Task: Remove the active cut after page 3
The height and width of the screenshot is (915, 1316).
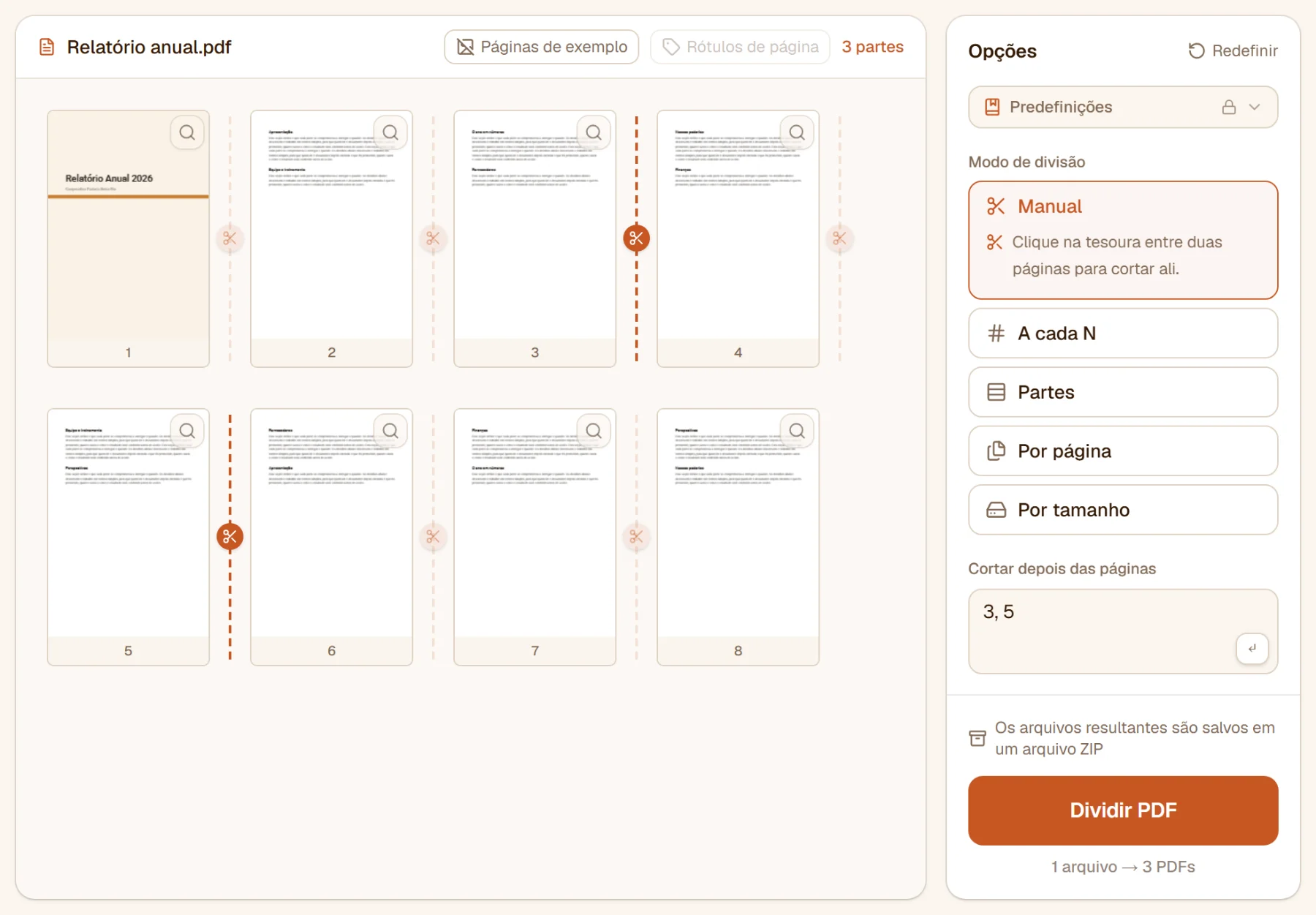Action: coord(636,238)
